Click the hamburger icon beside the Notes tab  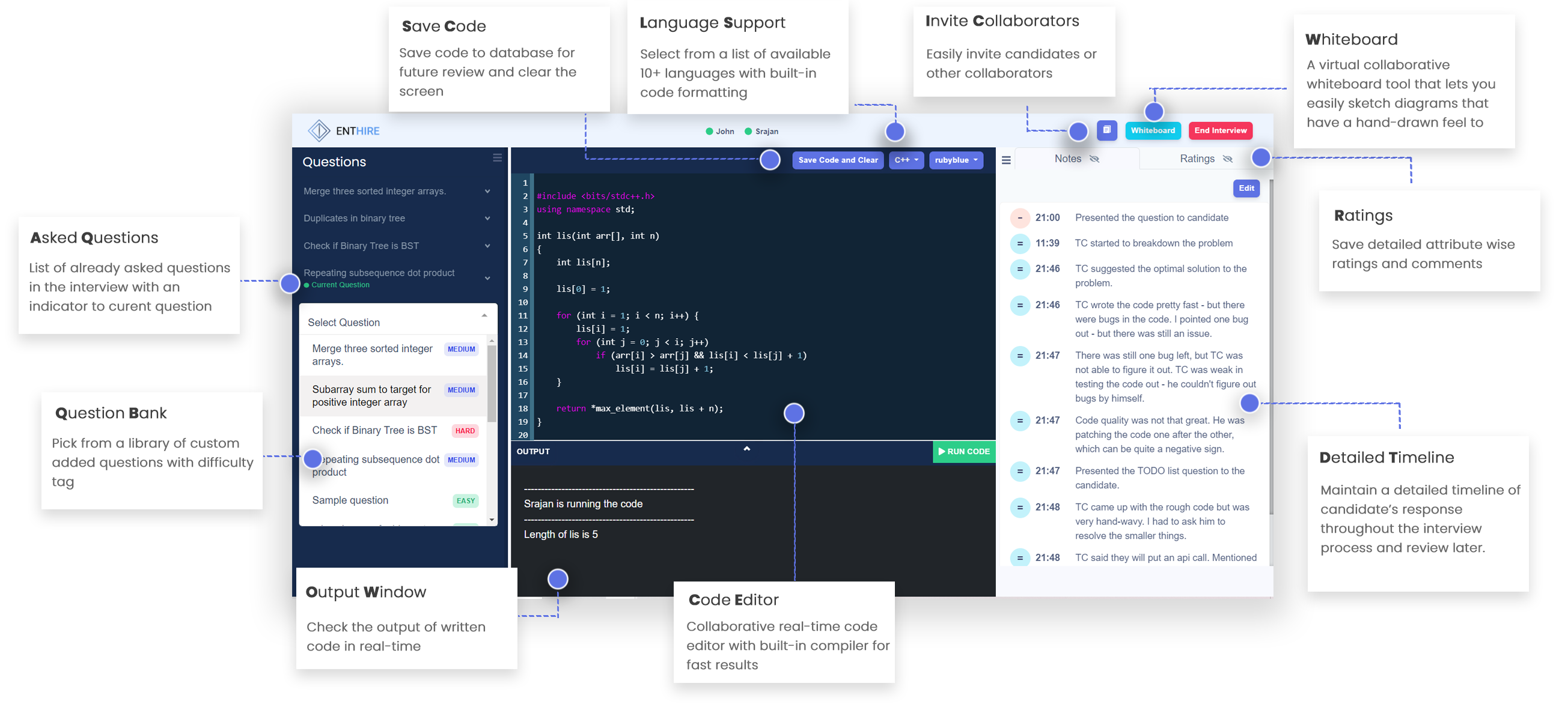pyautogui.click(x=1006, y=160)
